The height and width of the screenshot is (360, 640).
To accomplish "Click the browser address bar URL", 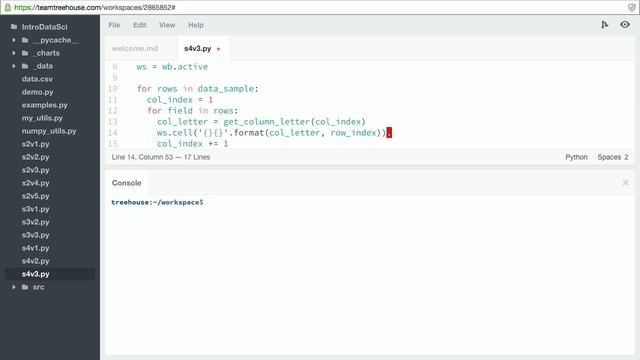I will point(95,7).
